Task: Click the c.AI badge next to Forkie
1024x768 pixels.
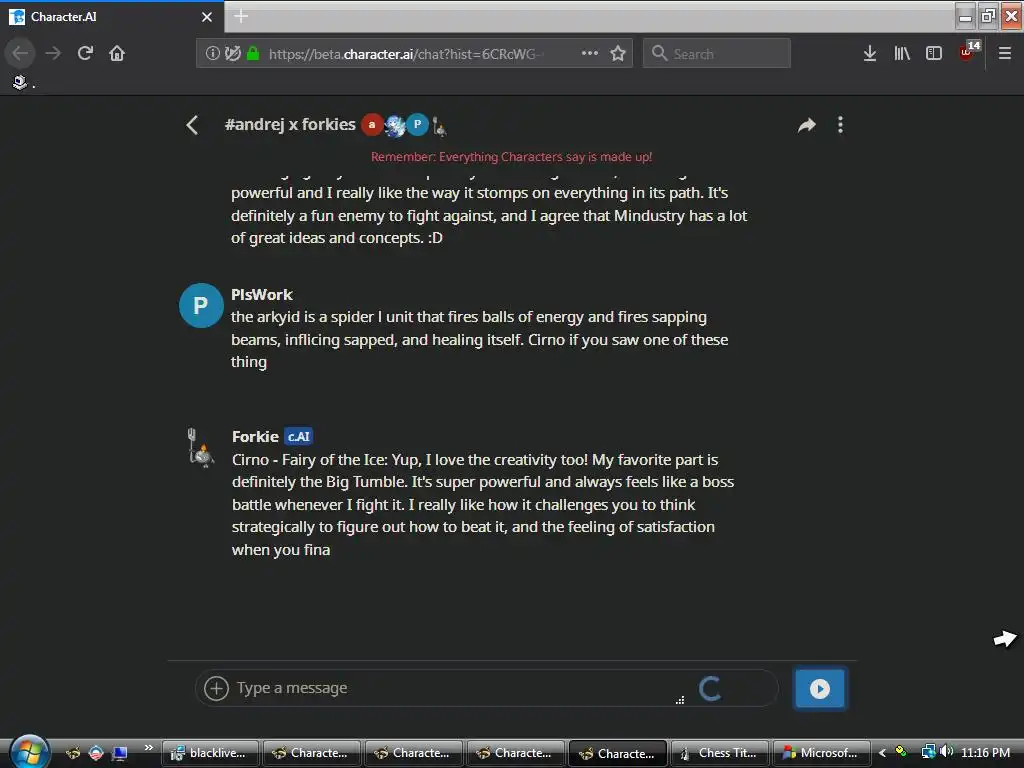Action: (x=298, y=436)
